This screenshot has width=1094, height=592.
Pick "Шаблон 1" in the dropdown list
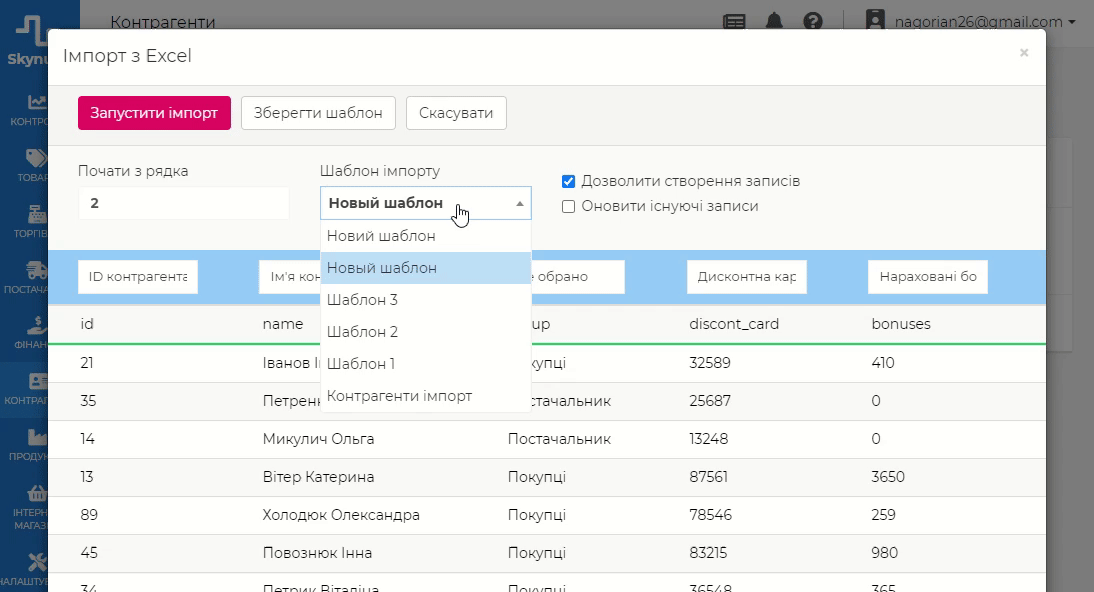tap(361, 364)
